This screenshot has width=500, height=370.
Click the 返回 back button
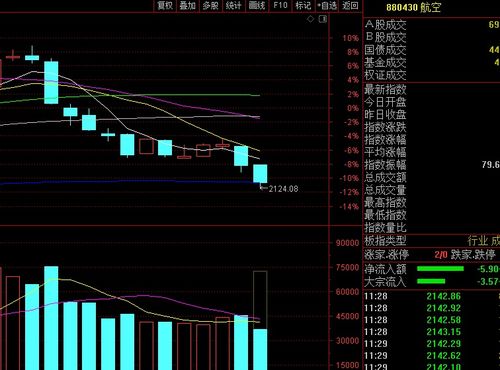point(350,6)
